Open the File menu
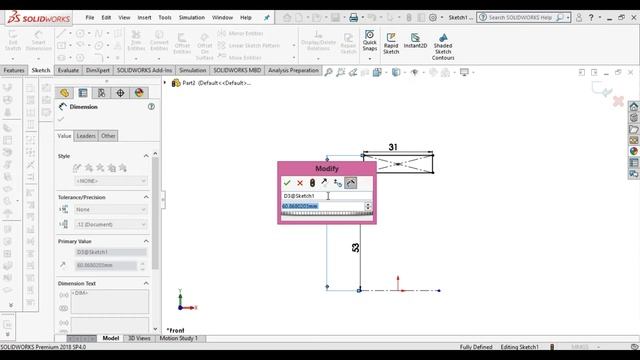640x360 pixels. tap(90, 18)
